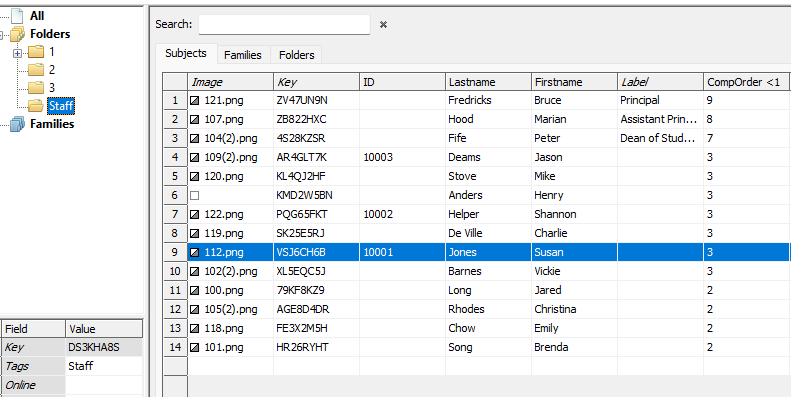Click ID cell 10001 in Jones row
791x397 pixels.
tap(403, 252)
